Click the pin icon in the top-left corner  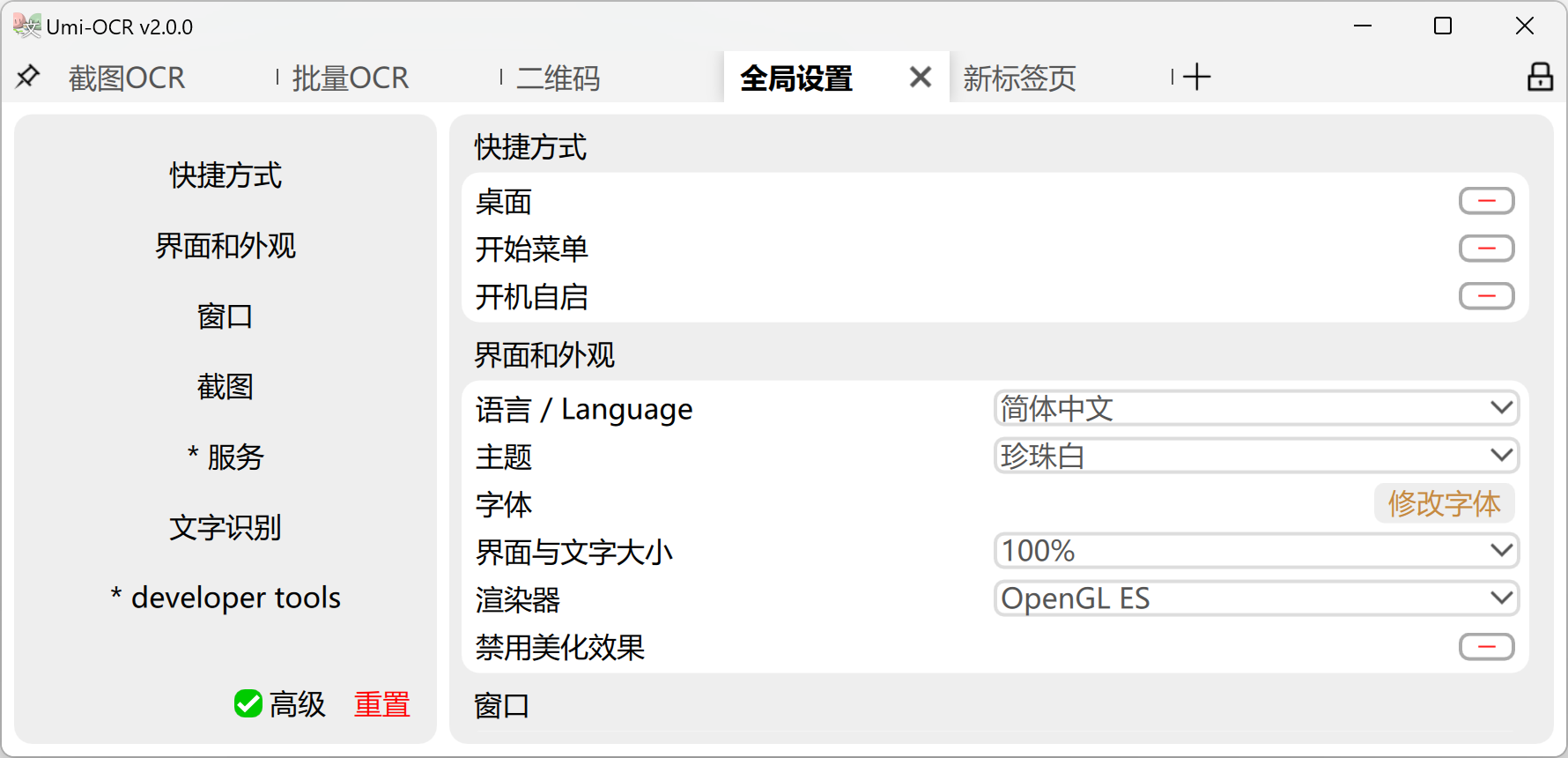(27, 77)
